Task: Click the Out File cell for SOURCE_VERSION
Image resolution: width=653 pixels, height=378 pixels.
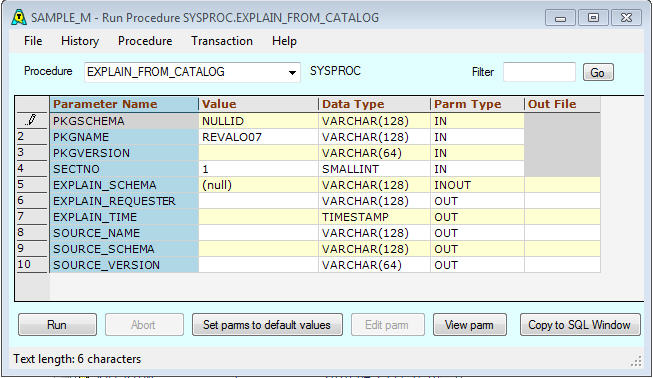Action: tap(562, 265)
